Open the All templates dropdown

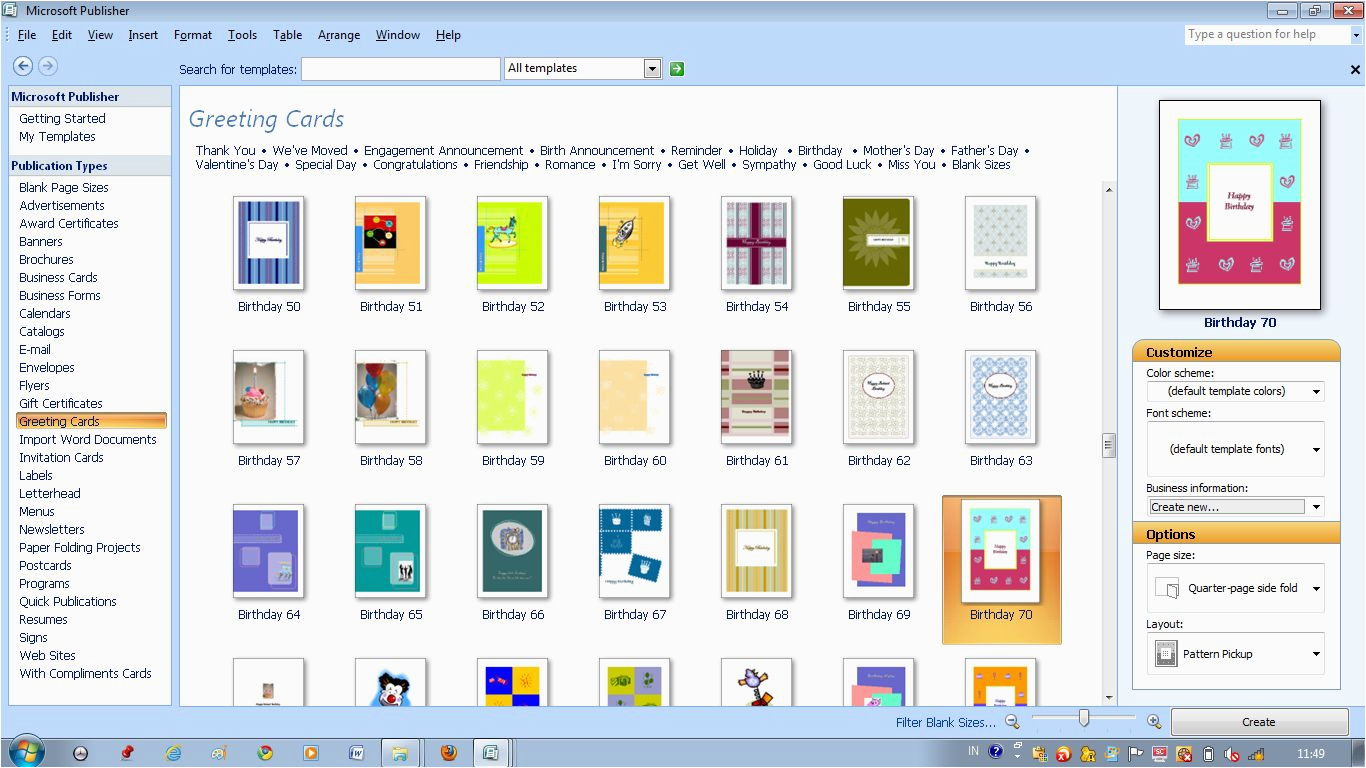[652, 68]
